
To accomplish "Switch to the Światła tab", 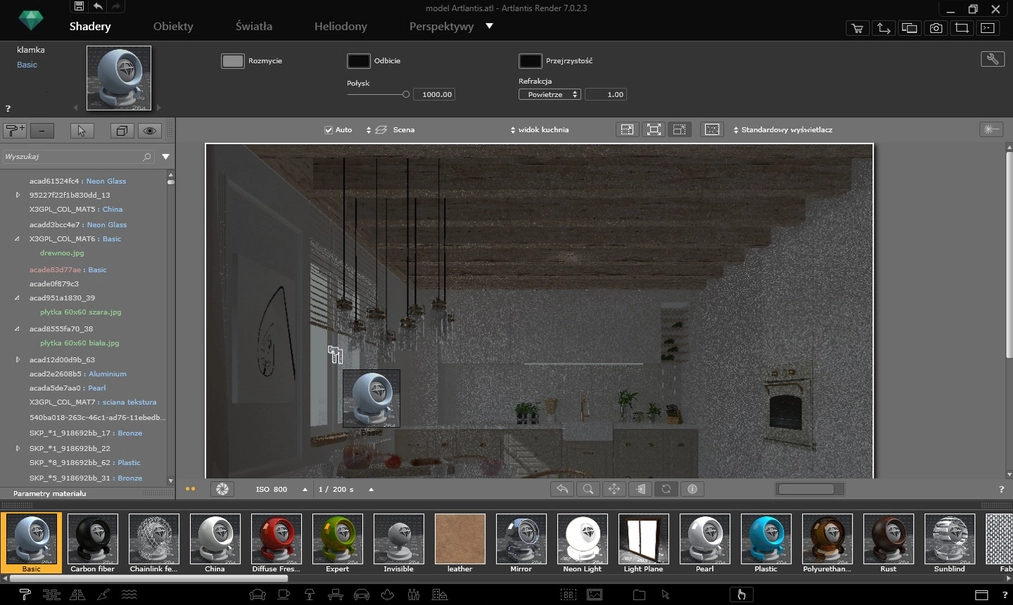I will coord(253,27).
